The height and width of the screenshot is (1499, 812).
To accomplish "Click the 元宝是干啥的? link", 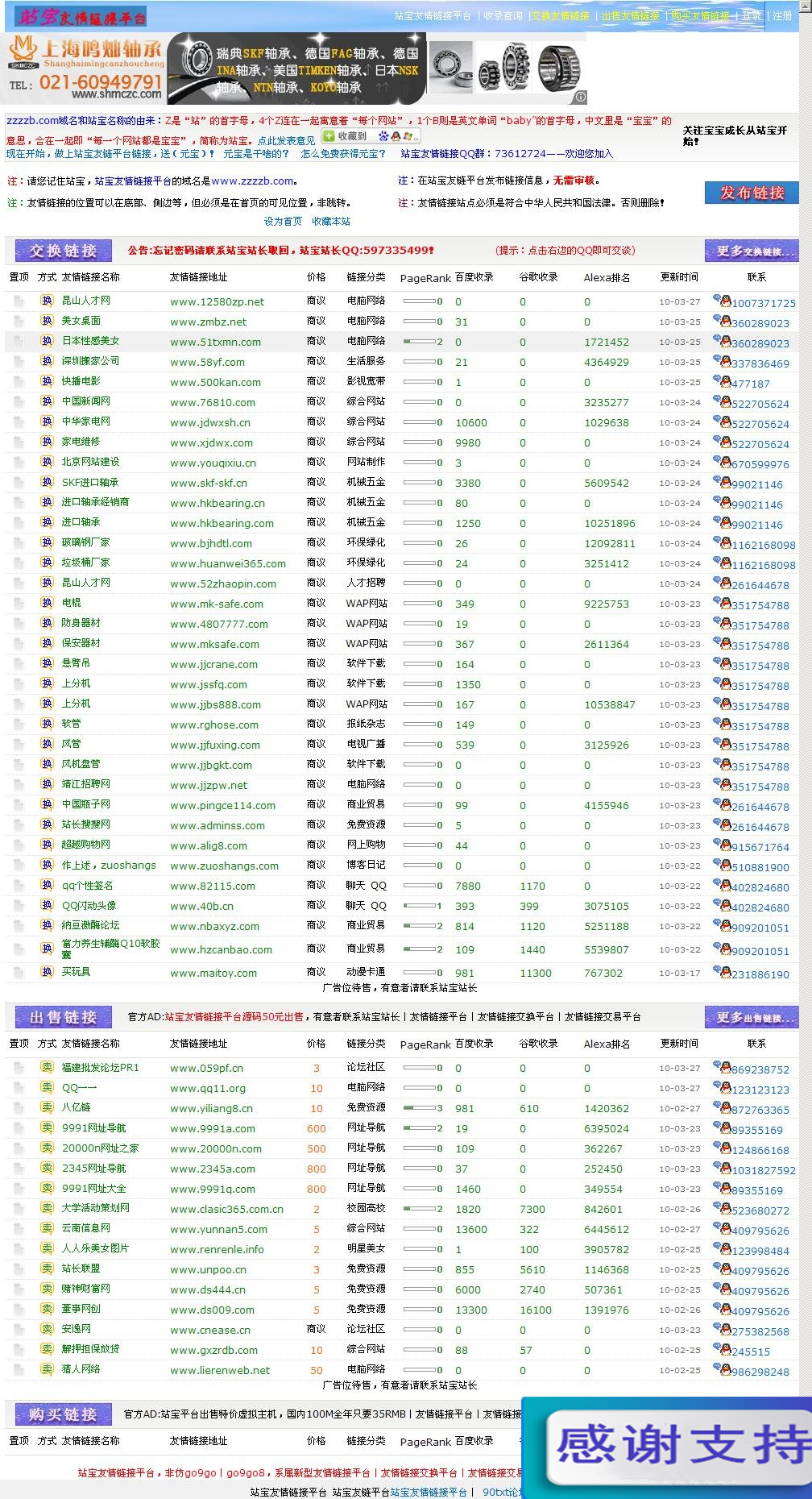I will (x=255, y=154).
